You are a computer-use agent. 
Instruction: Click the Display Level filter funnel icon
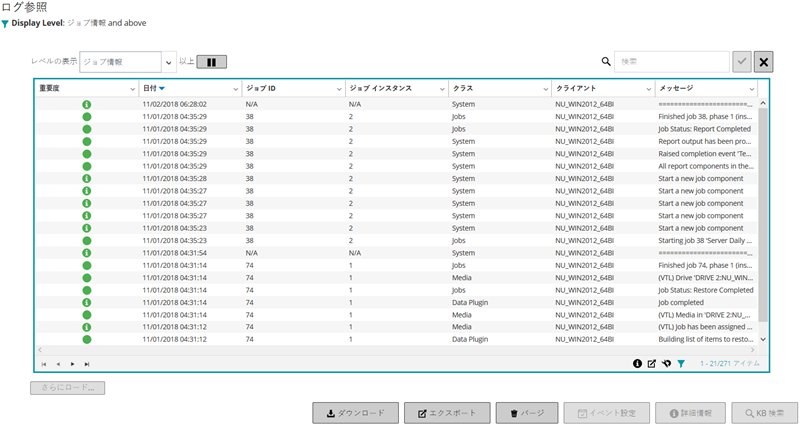5,23
